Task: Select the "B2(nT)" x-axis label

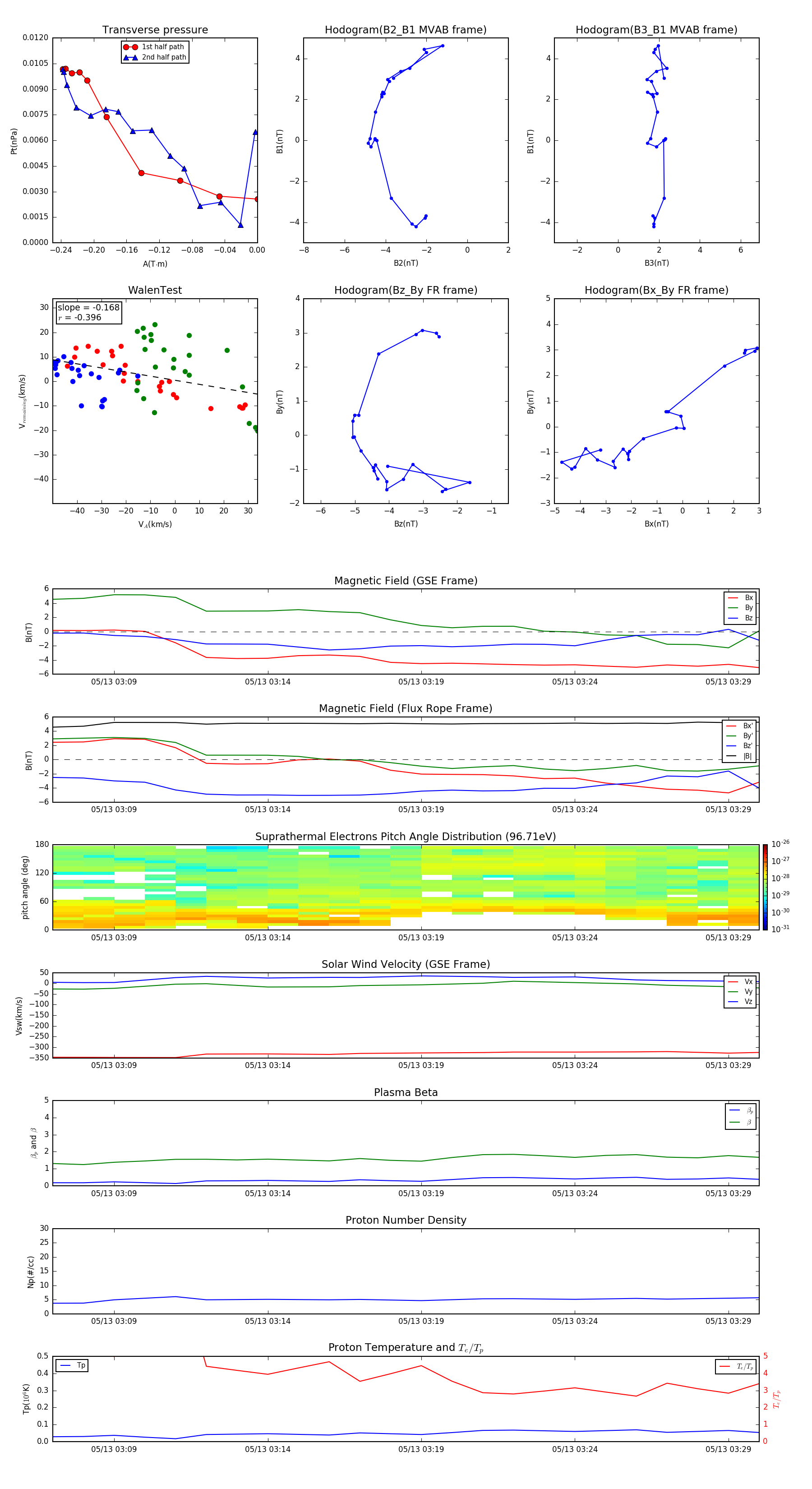Action: (x=406, y=263)
